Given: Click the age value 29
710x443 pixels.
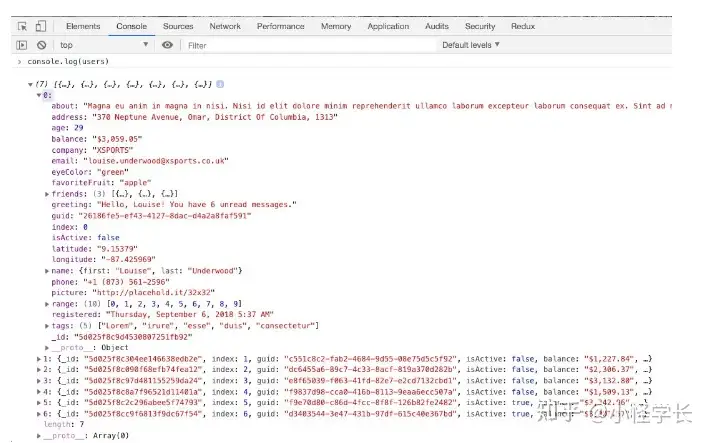Looking at the screenshot, I should coord(79,128).
